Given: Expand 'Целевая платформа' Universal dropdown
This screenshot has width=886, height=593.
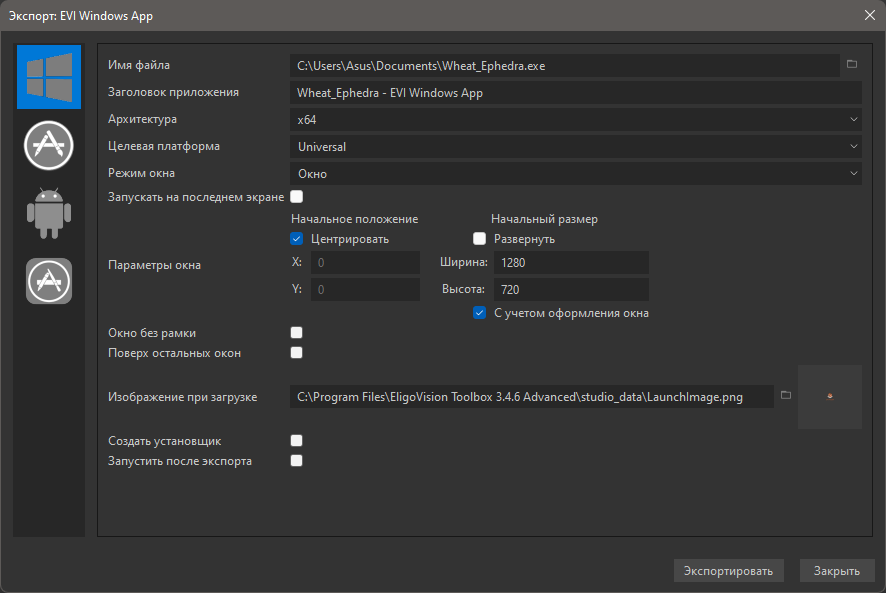Looking at the screenshot, I should pyautogui.click(x=575, y=147).
